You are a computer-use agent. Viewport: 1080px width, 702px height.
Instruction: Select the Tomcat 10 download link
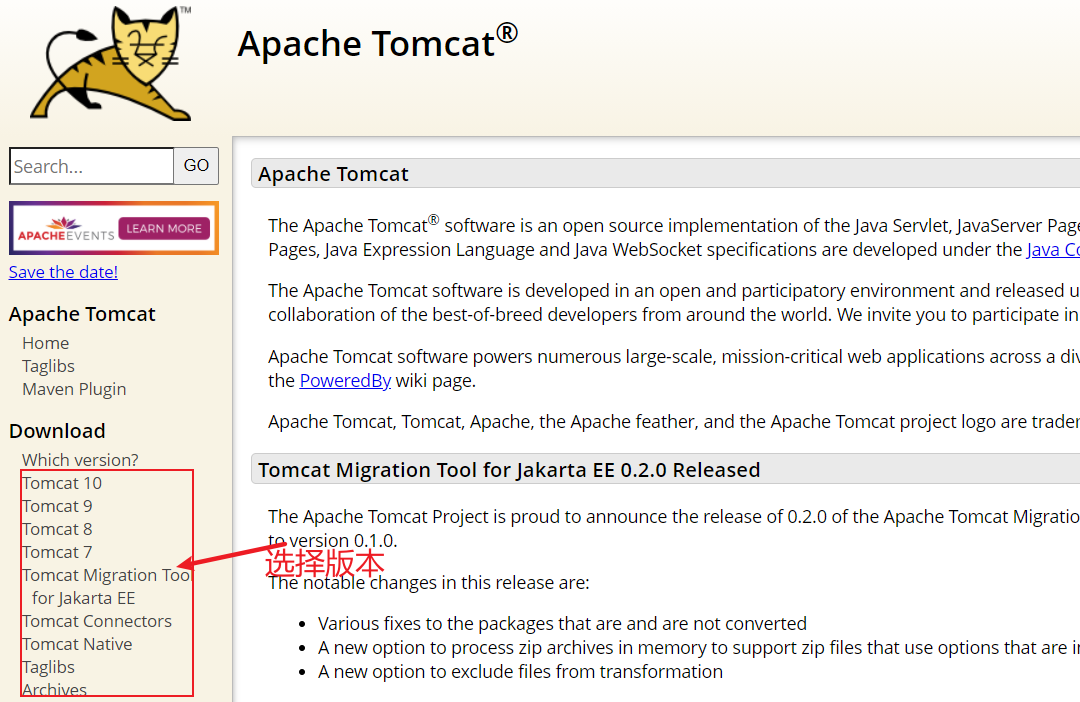62,483
